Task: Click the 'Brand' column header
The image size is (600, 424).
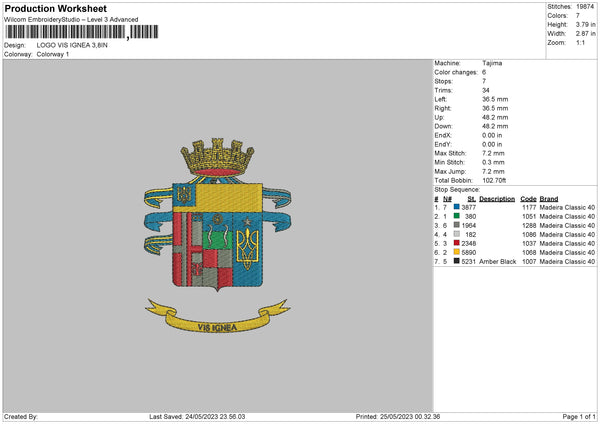Action: [549, 199]
